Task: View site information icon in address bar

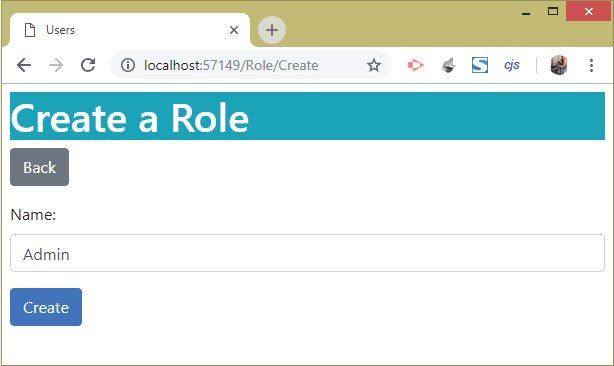Action: (128, 65)
